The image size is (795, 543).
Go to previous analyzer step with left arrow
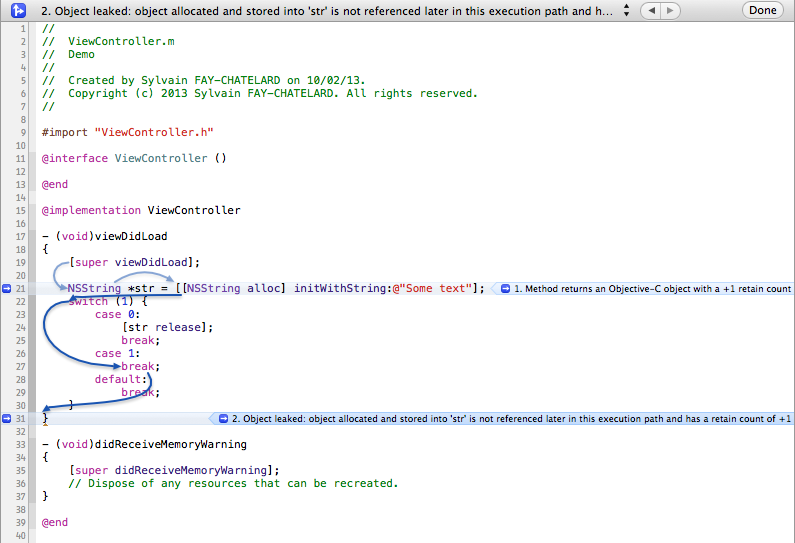pyautogui.click(x=650, y=10)
